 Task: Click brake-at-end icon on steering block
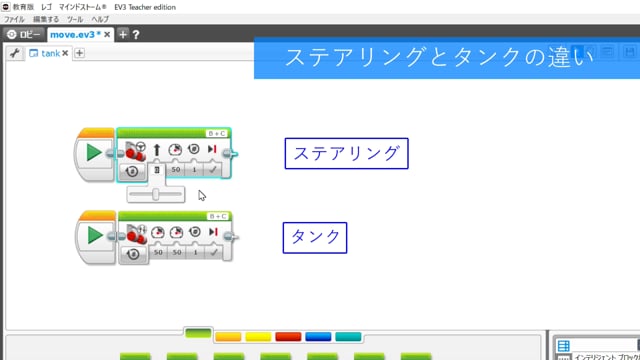212,149
